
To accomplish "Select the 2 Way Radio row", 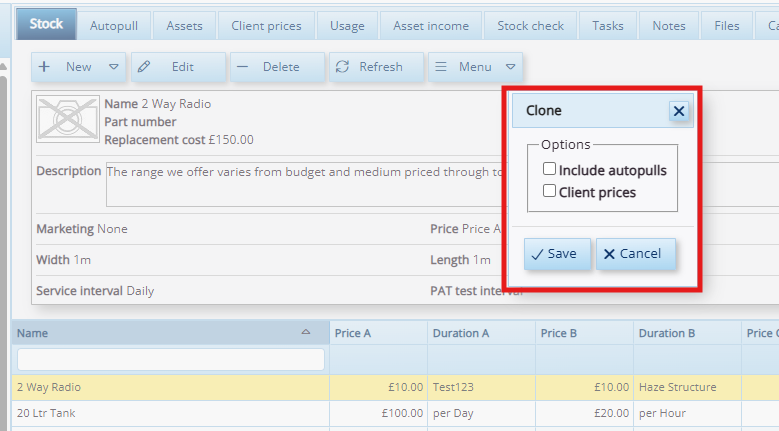I will point(395,387).
